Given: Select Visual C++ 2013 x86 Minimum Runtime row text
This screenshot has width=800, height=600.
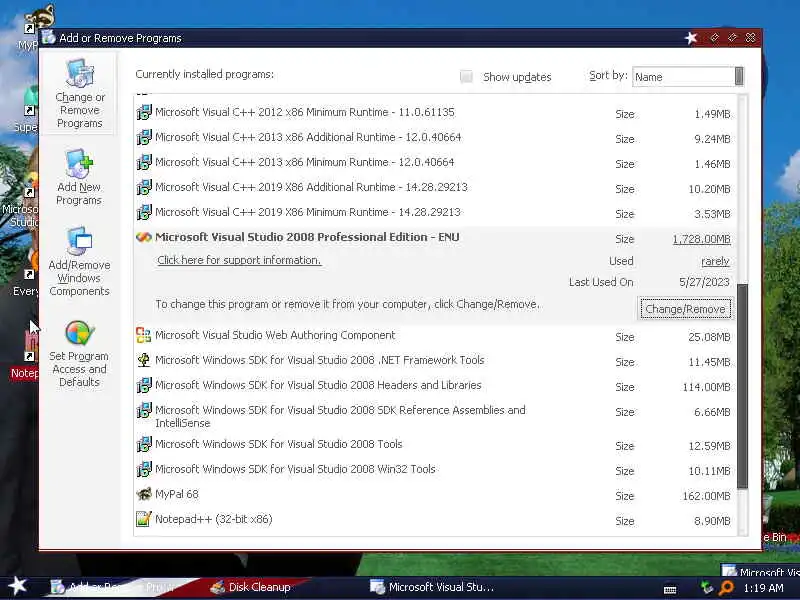Looking at the screenshot, I should point(305,162).
